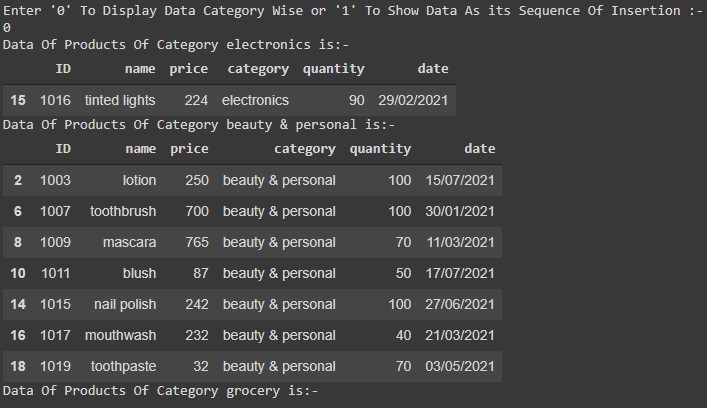Select the ID value 1016
Screen dimensions: 707x408
pyautogui.click(x=55, y=100)
